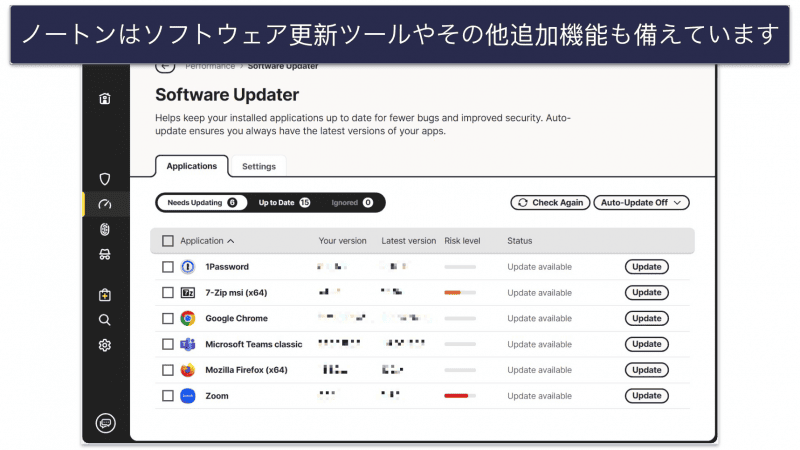The width and height of the screenshot is (800, 450).
Task: Click the Zoom red risk level bar
Action: [460, 395]
